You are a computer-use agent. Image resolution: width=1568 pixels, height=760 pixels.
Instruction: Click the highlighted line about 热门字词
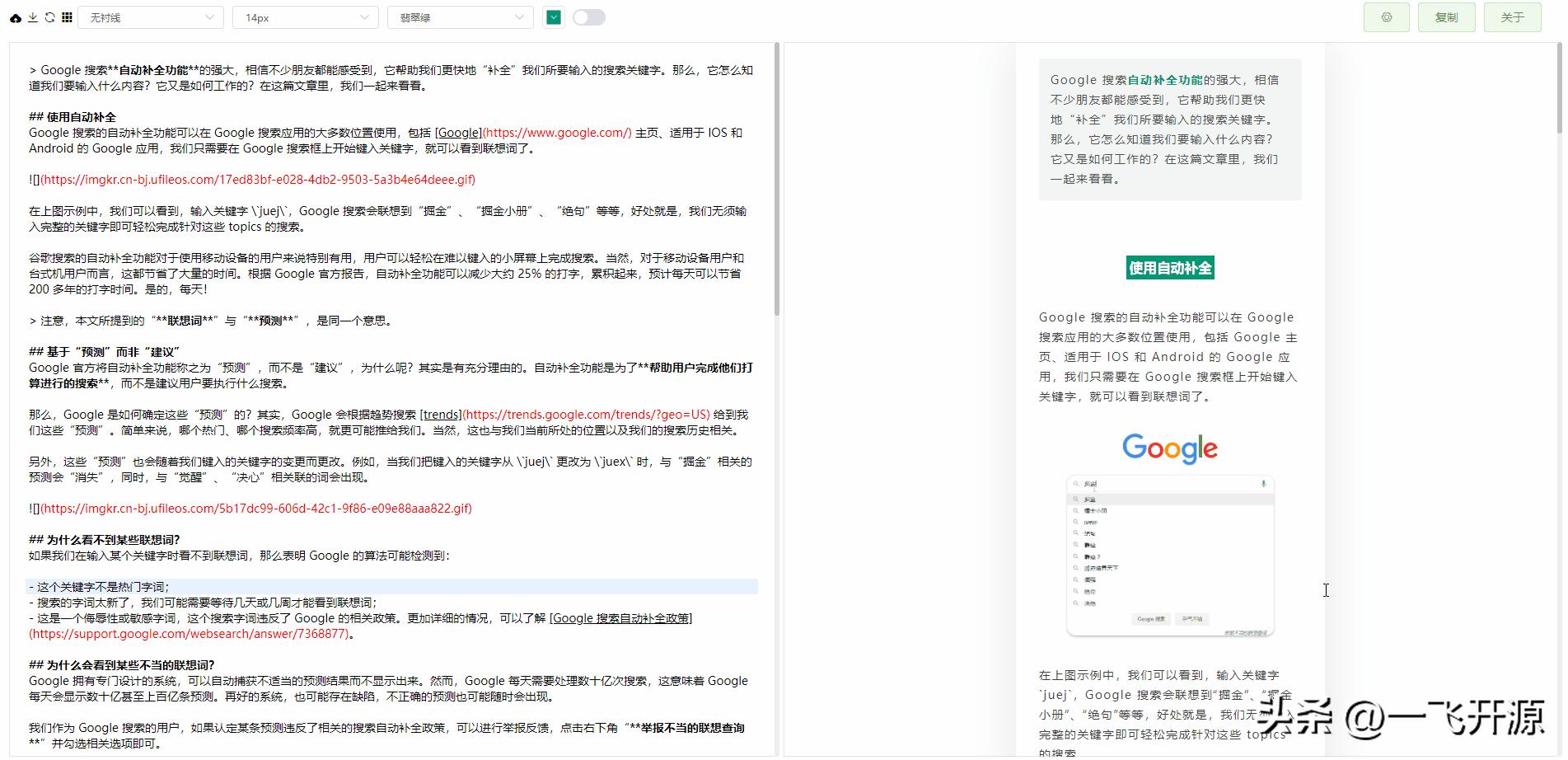[101, 587]
